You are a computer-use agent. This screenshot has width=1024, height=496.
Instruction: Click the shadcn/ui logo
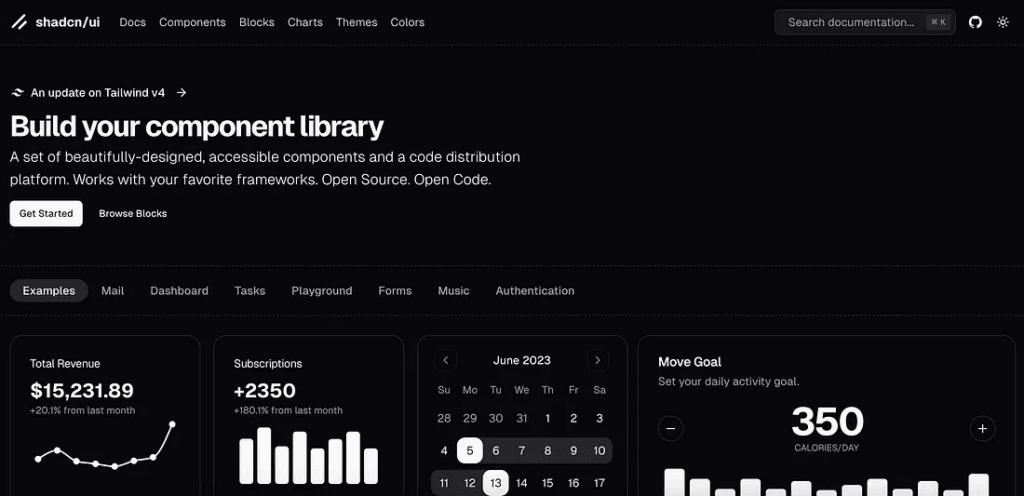click(x=56, y=22)
